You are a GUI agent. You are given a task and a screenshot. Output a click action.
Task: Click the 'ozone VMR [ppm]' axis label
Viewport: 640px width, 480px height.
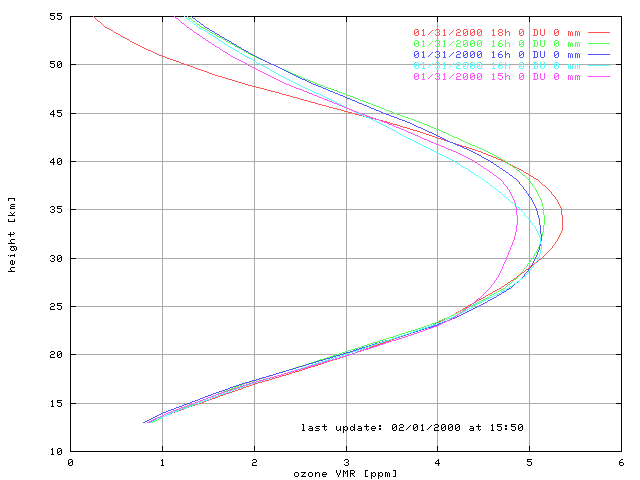pyautogui.click(x=345, y=474)
